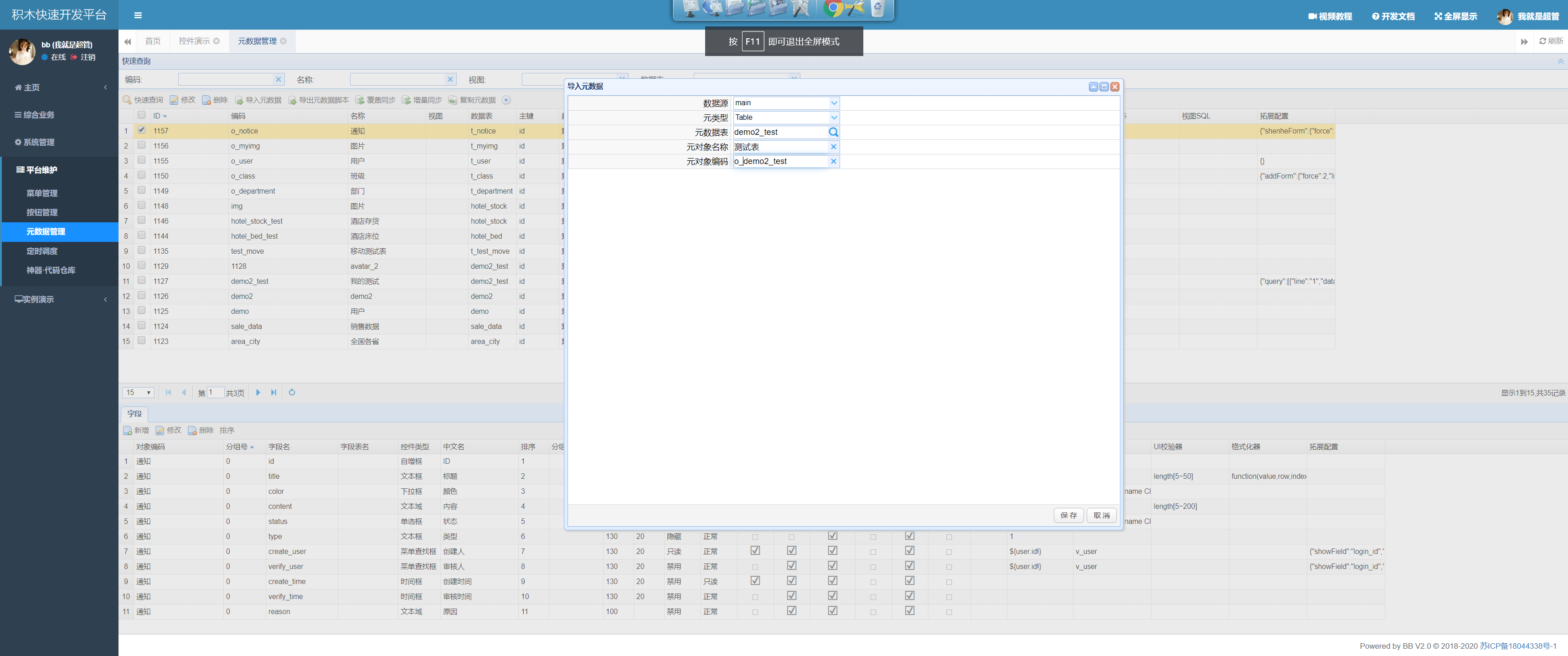Viewport: 1568px width, 656px height.
Task: Switch to the 首页 tab
Action: (153, 41)
